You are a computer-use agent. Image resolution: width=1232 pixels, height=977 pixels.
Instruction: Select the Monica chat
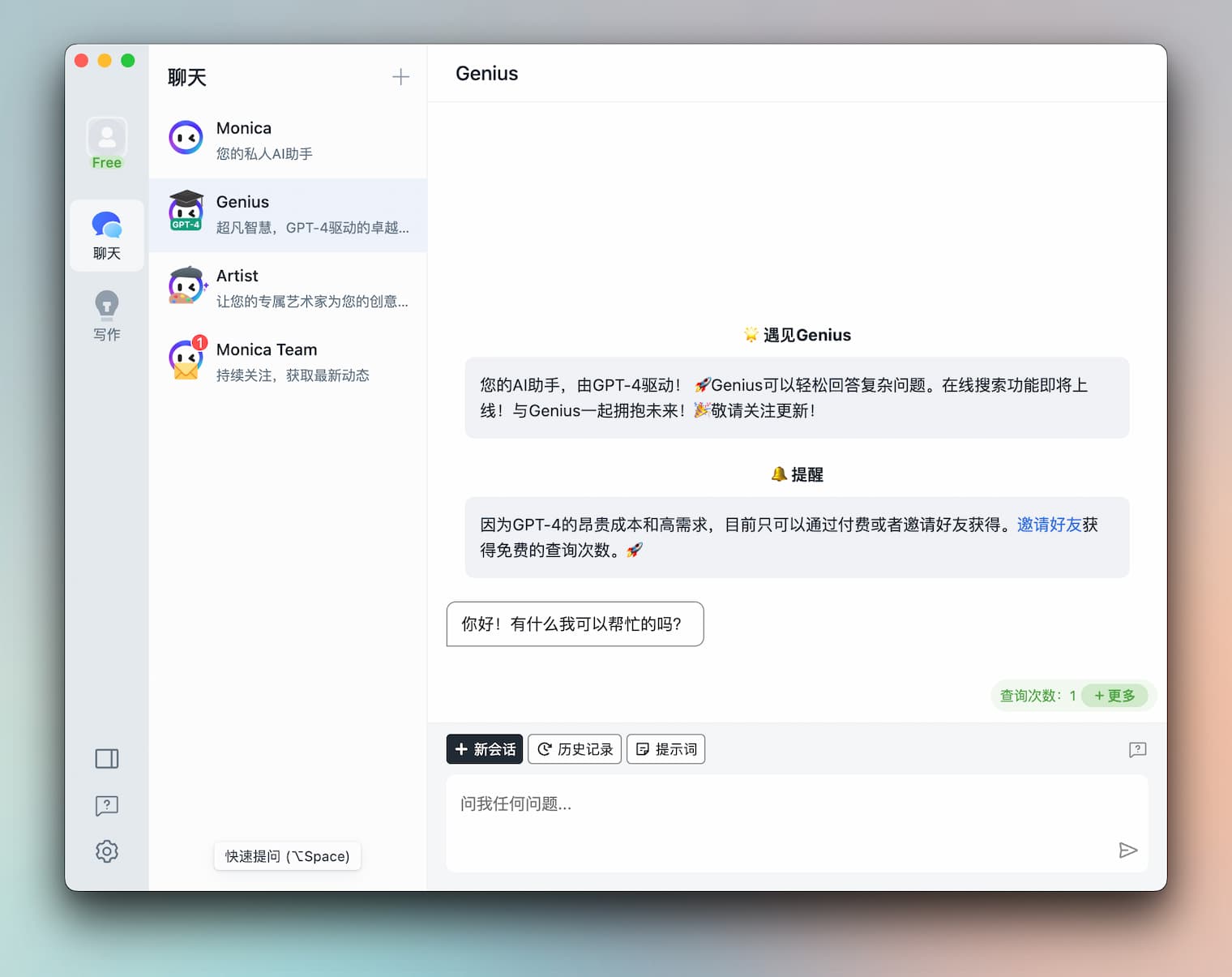point(288,140)
